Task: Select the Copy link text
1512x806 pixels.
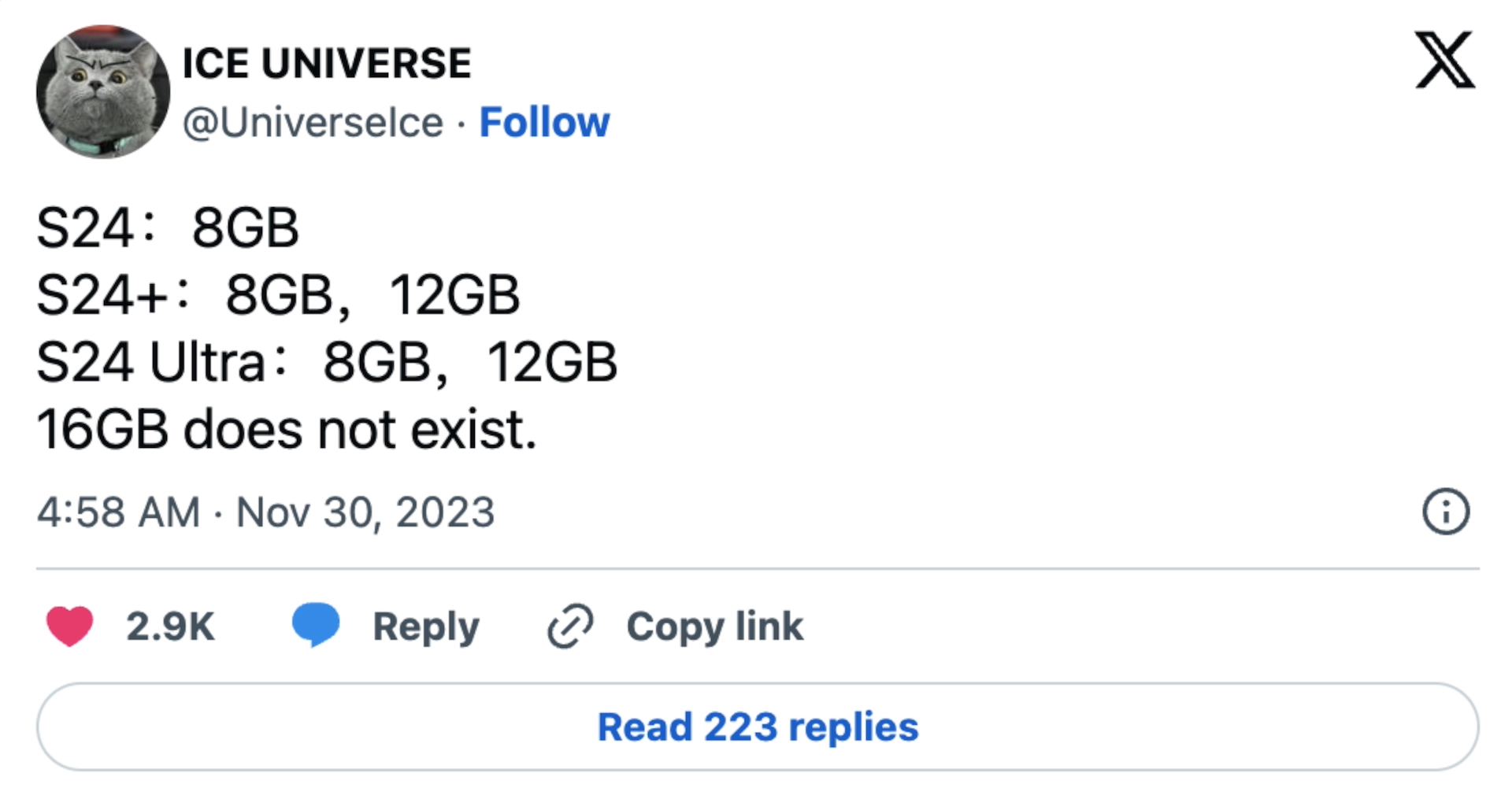Action: coord(714,627)
